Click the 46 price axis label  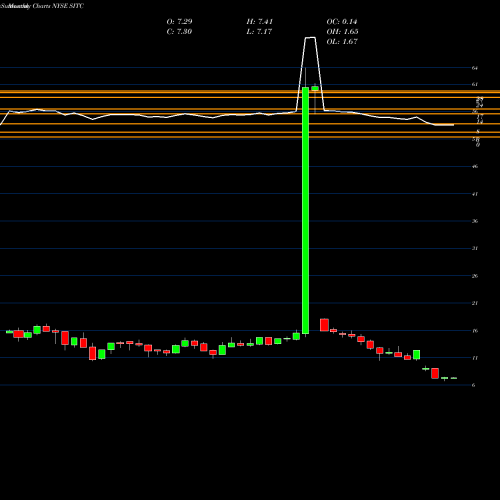point(475,166)
